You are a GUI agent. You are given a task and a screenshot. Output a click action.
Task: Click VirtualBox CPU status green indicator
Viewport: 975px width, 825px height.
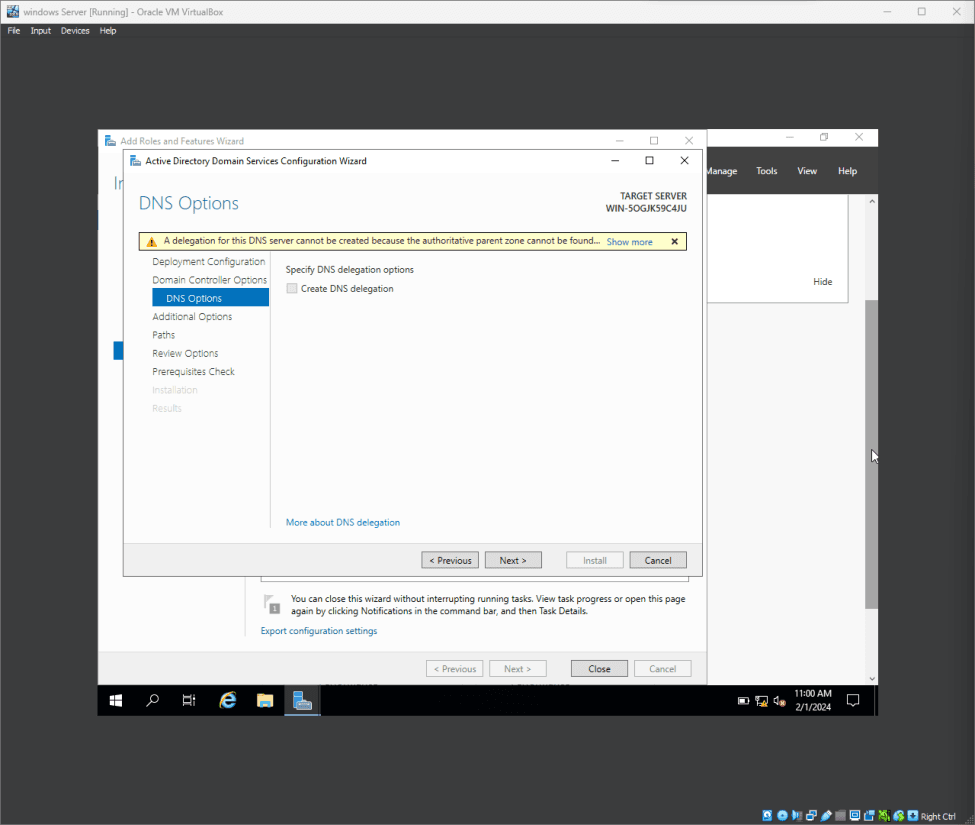[x=884, y=816]
